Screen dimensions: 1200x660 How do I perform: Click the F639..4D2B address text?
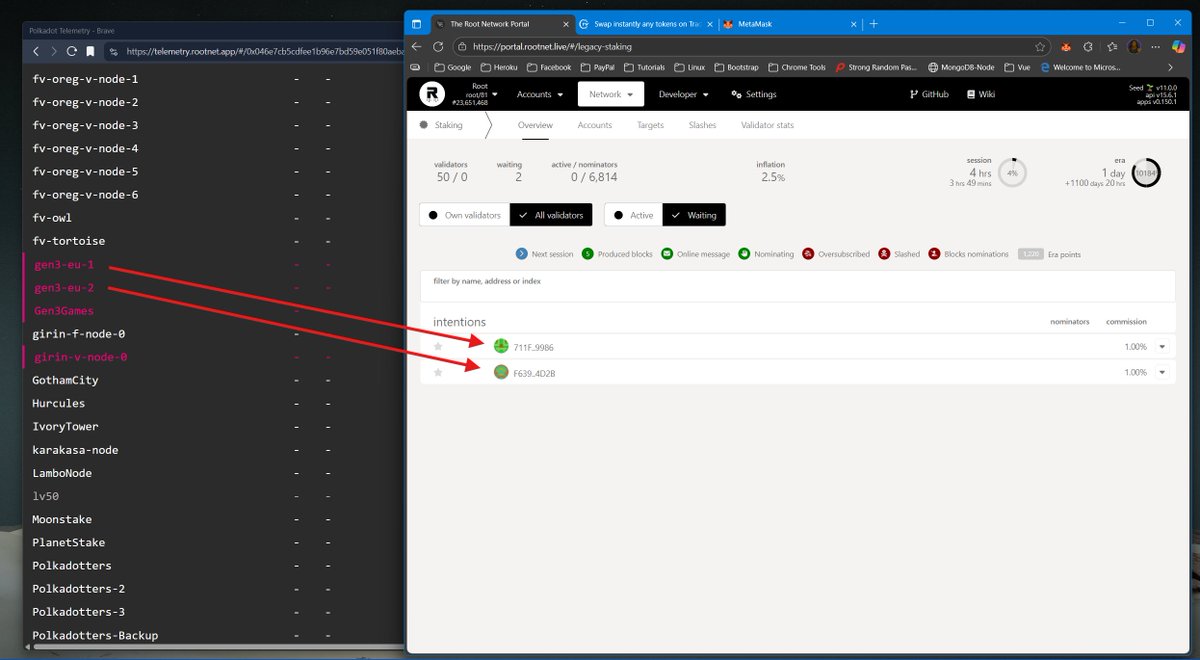(534, 372)
